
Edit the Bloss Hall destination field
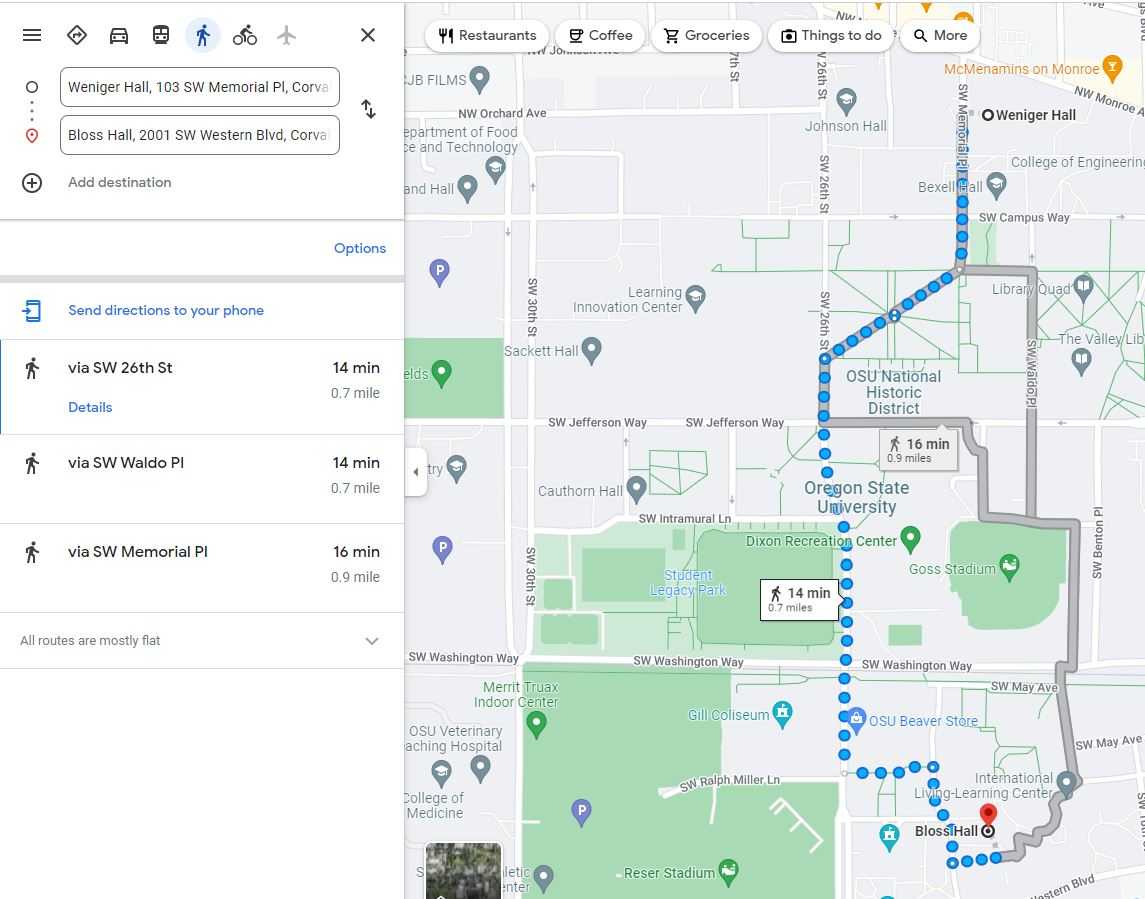(199, 135)
